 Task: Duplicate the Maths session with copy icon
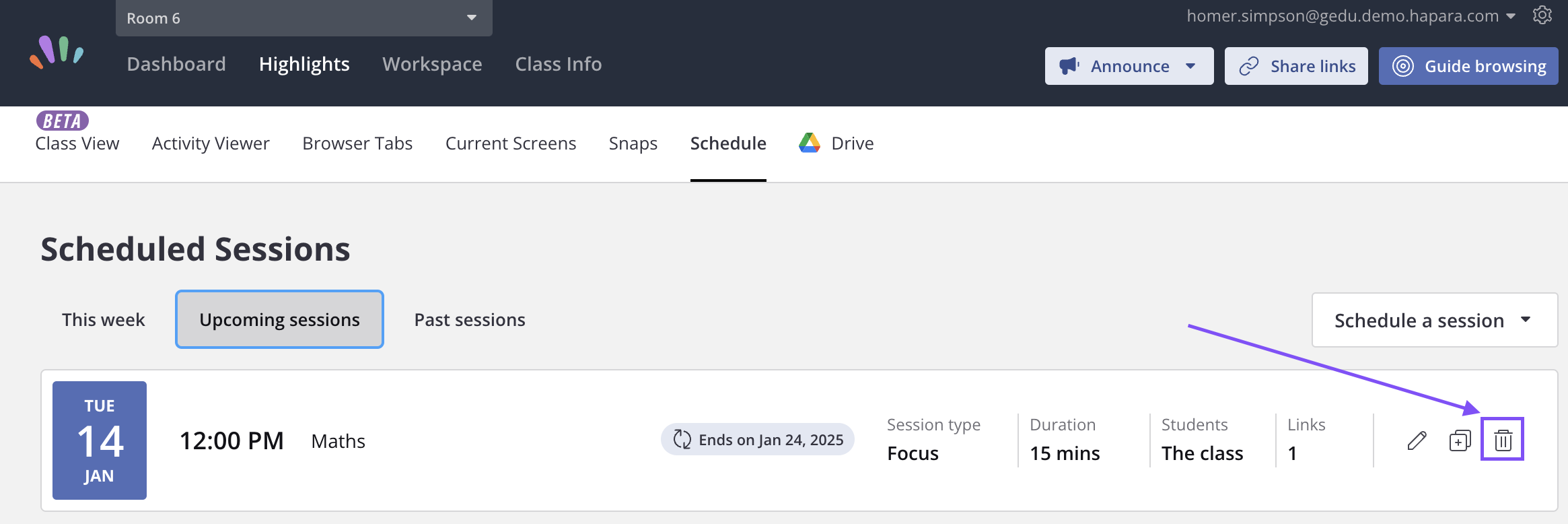pyautogui.click(x=1460, y=440)
